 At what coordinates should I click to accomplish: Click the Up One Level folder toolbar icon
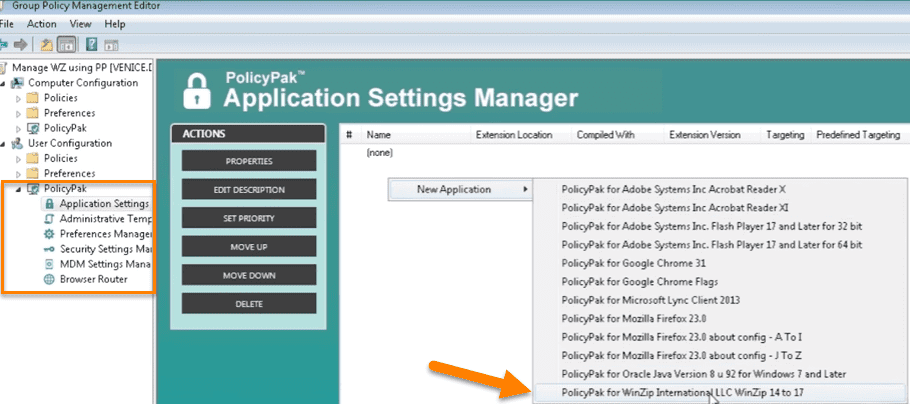(x=47, y=44)
